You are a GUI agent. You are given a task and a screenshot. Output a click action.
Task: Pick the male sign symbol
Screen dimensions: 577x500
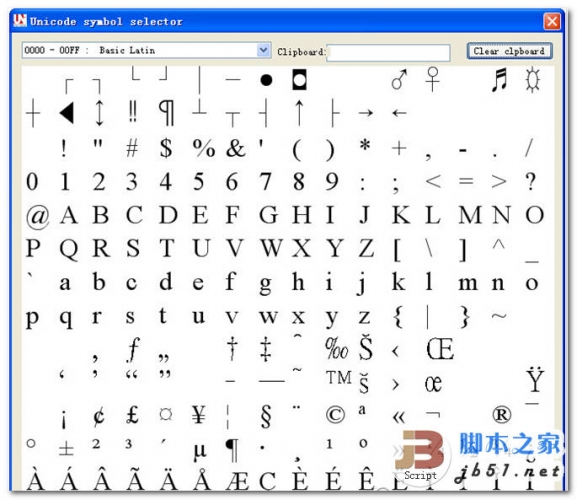pyautogui.click(x=399, y=79)
